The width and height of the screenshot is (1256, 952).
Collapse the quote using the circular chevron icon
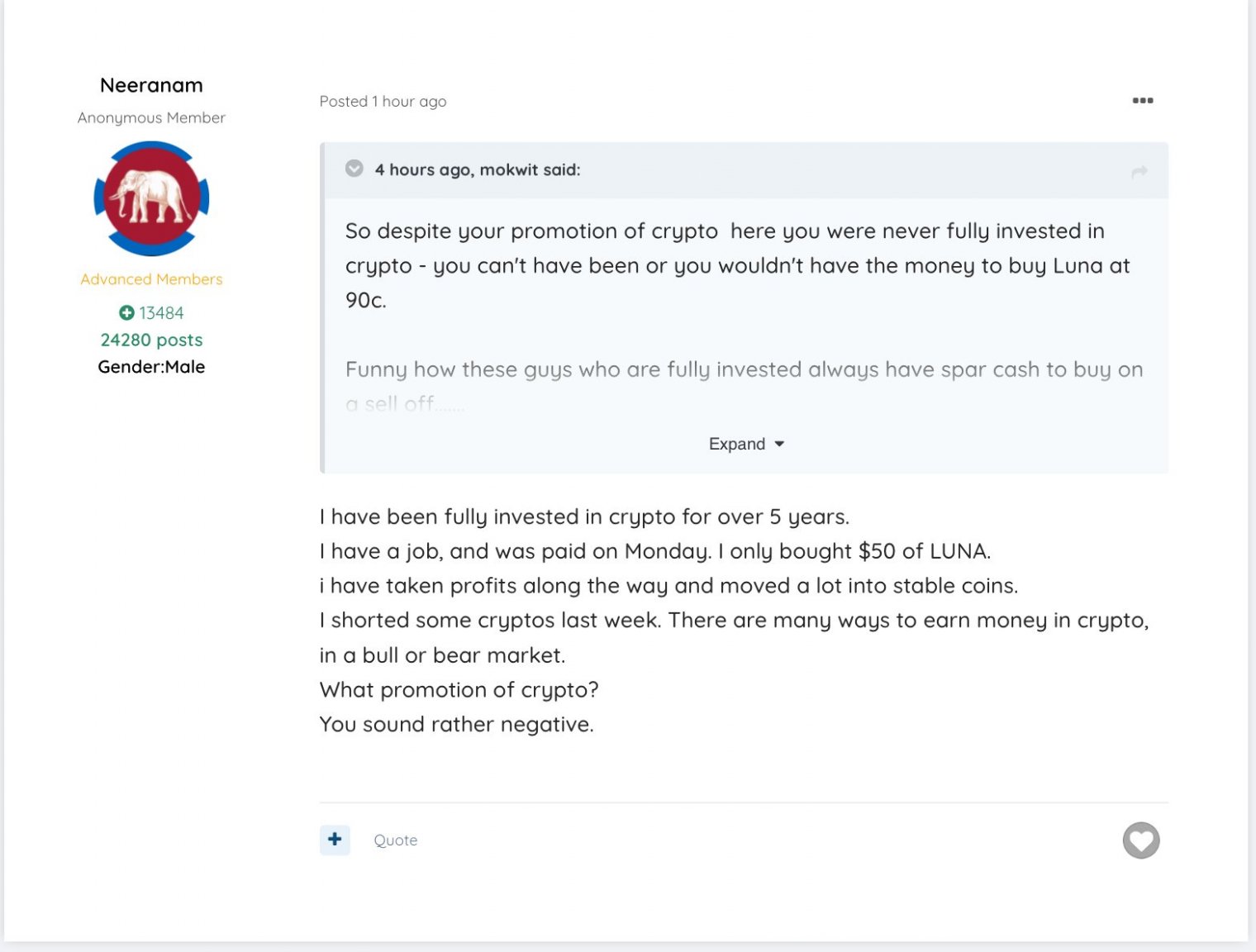click(x=354, y=169)
